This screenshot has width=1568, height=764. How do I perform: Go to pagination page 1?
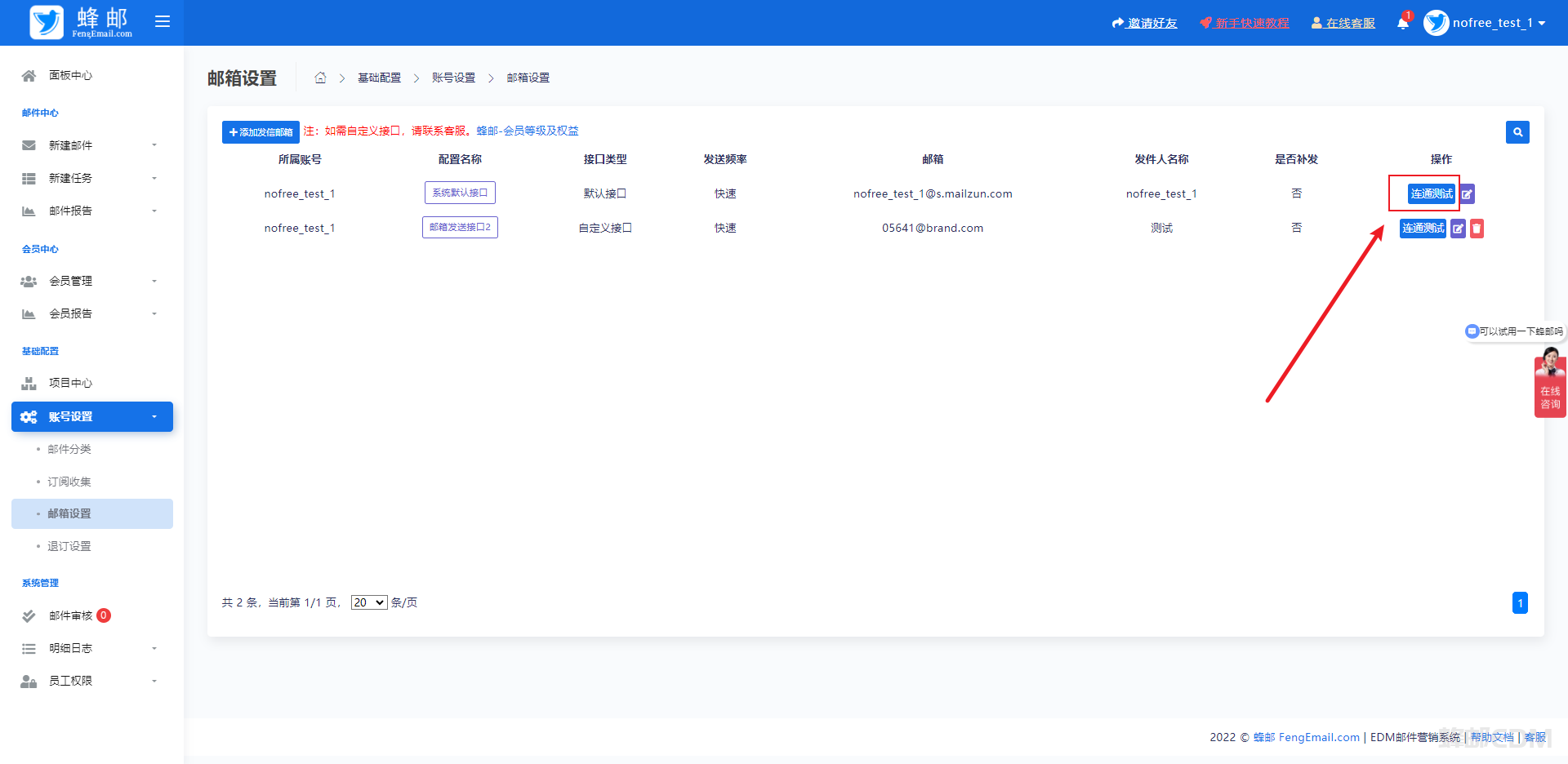(x=1520, y=603)
